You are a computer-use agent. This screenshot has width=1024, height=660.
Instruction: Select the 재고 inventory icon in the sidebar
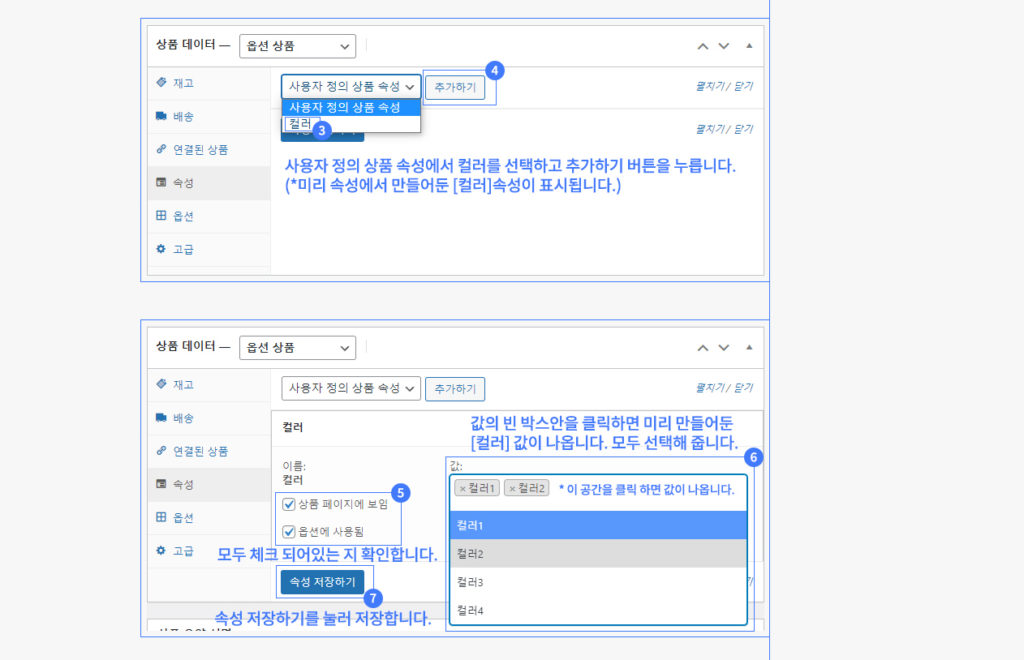coord(163,82)
